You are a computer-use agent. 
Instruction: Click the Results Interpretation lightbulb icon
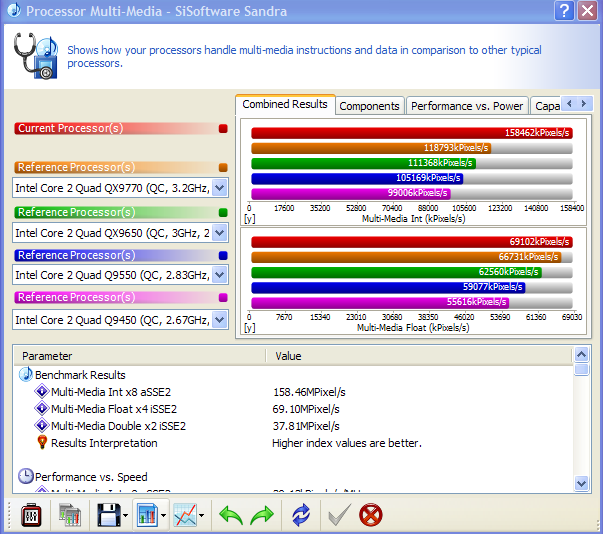point(42,442)
